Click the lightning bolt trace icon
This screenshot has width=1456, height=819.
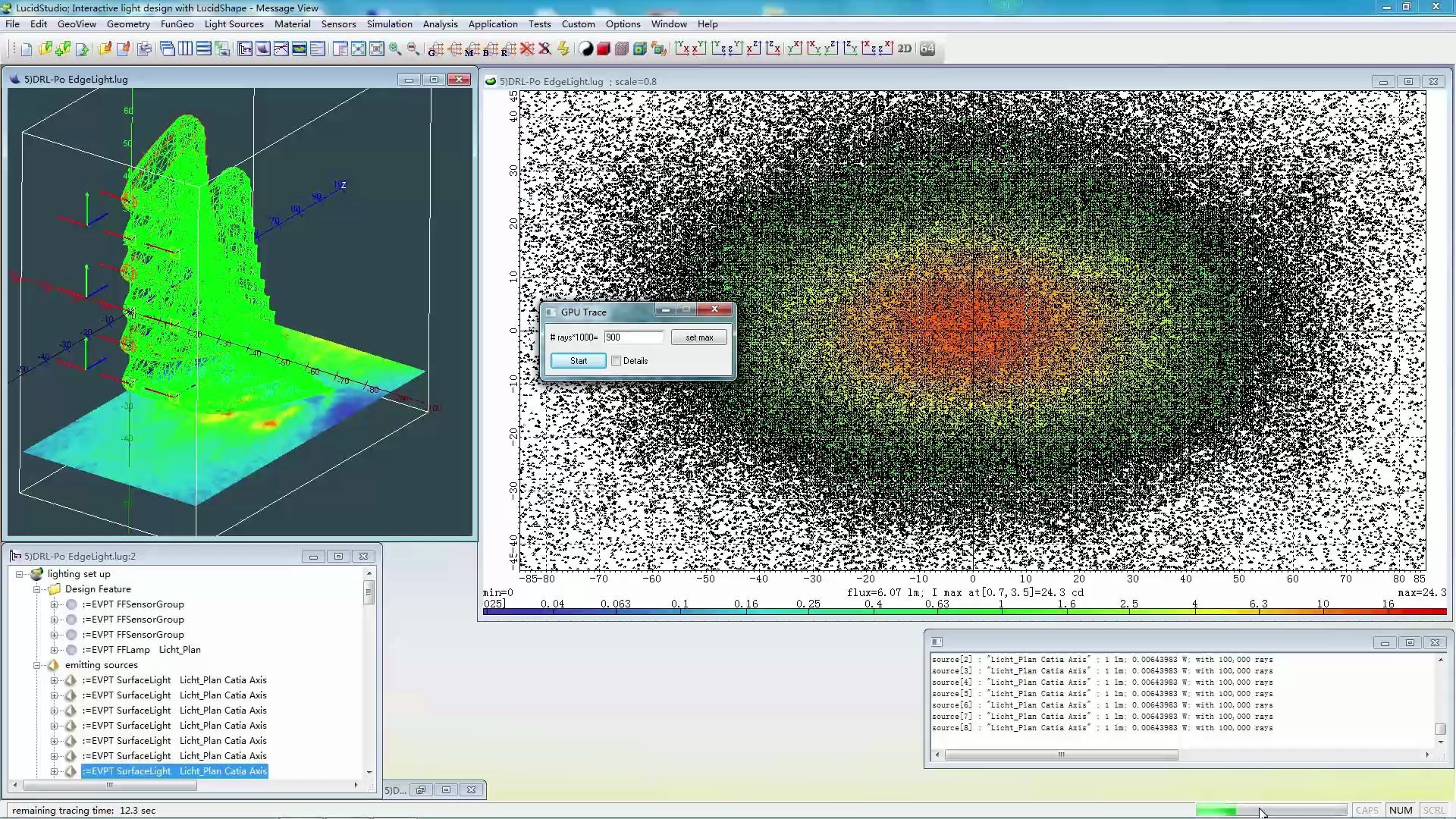click(x=563, y=49)
